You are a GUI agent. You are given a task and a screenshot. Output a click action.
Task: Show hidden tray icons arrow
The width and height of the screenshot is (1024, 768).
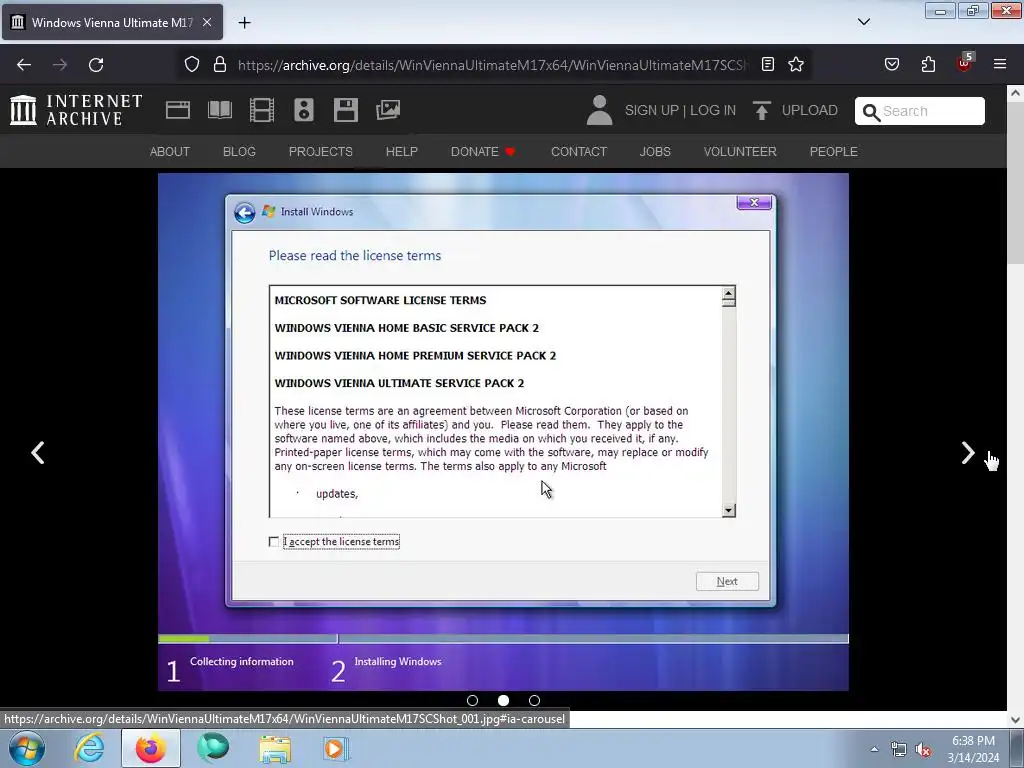[x=874, y=749]
